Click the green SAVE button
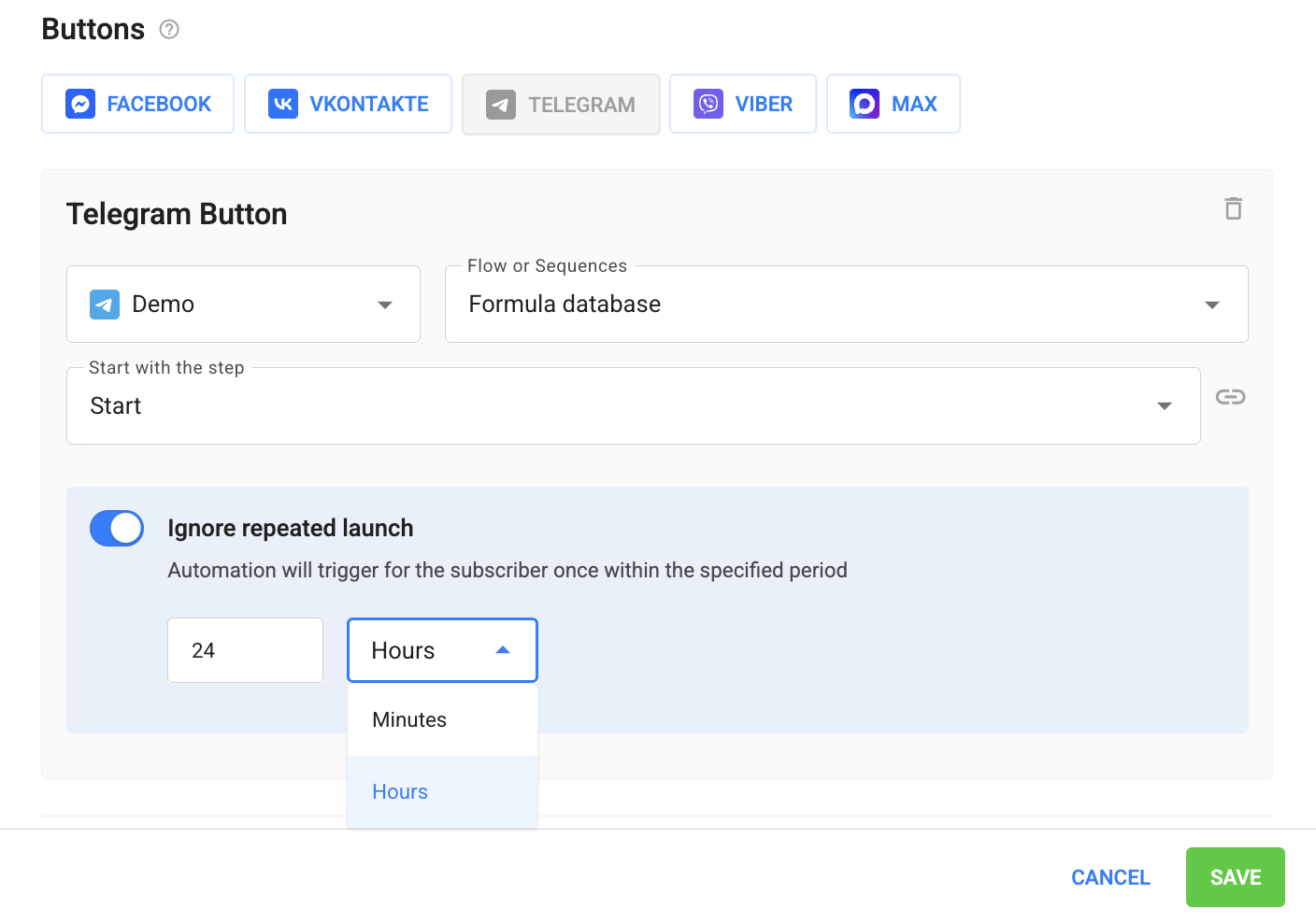Image resolution: width=1316 pixels, height=923 pixels. coord(1235,877)
